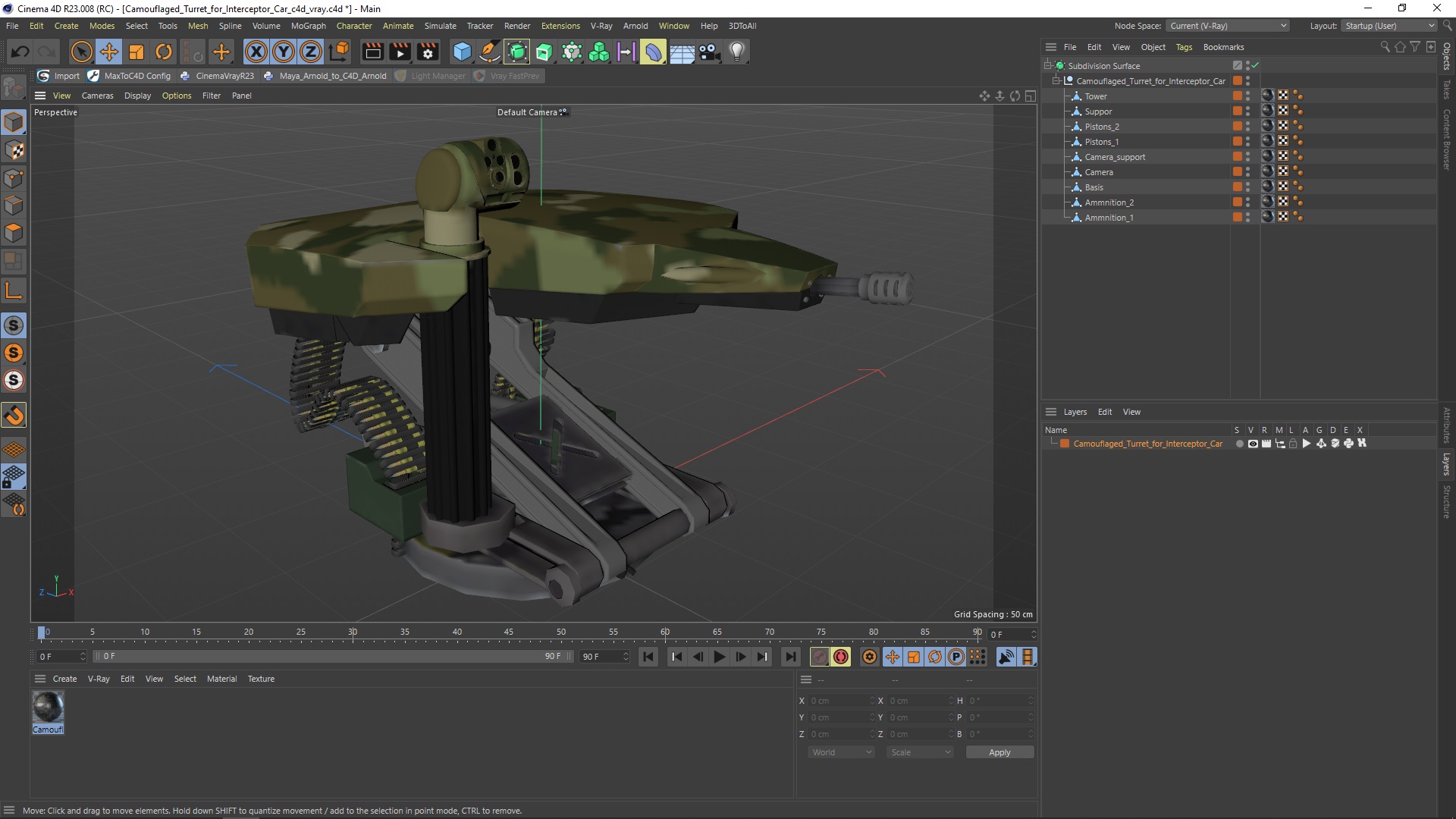Image resolution: width=1456 pixels, height=819 pixels.
Task: Select the Live Selection tool
Action: click(x=81, y=52)
